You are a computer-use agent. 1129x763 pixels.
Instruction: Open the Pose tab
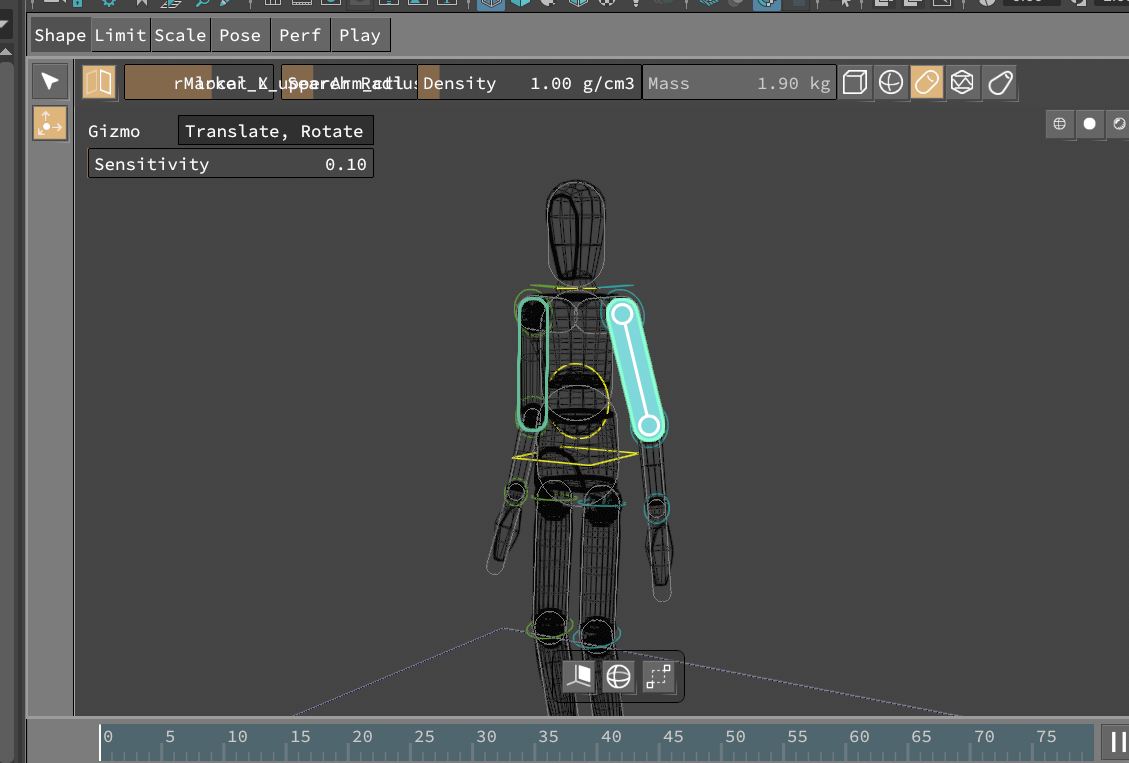[240, 35]
